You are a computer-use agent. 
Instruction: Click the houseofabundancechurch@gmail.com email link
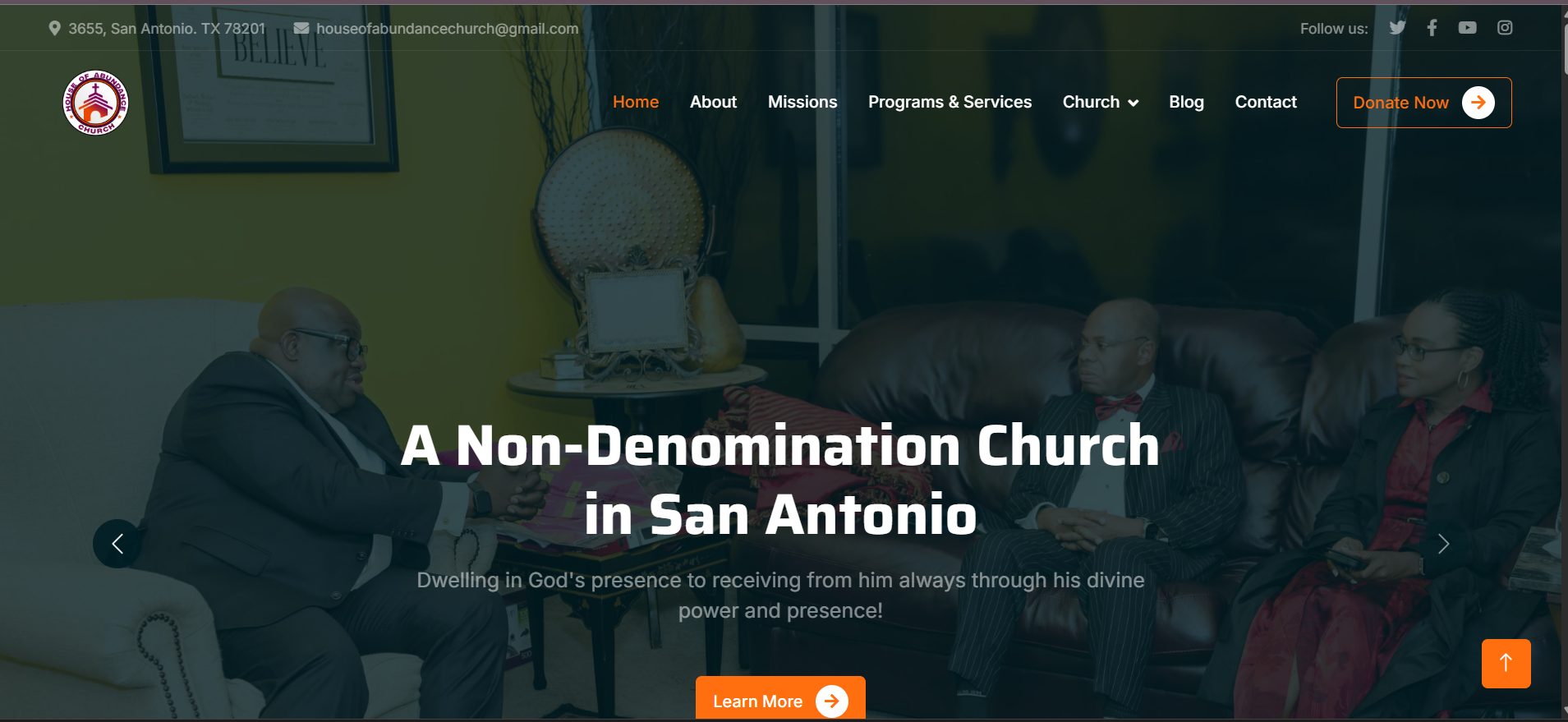point(447,29)
